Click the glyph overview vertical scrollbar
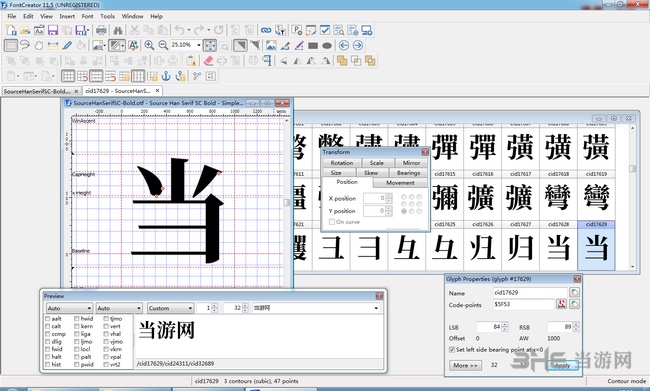 [632, 198]
